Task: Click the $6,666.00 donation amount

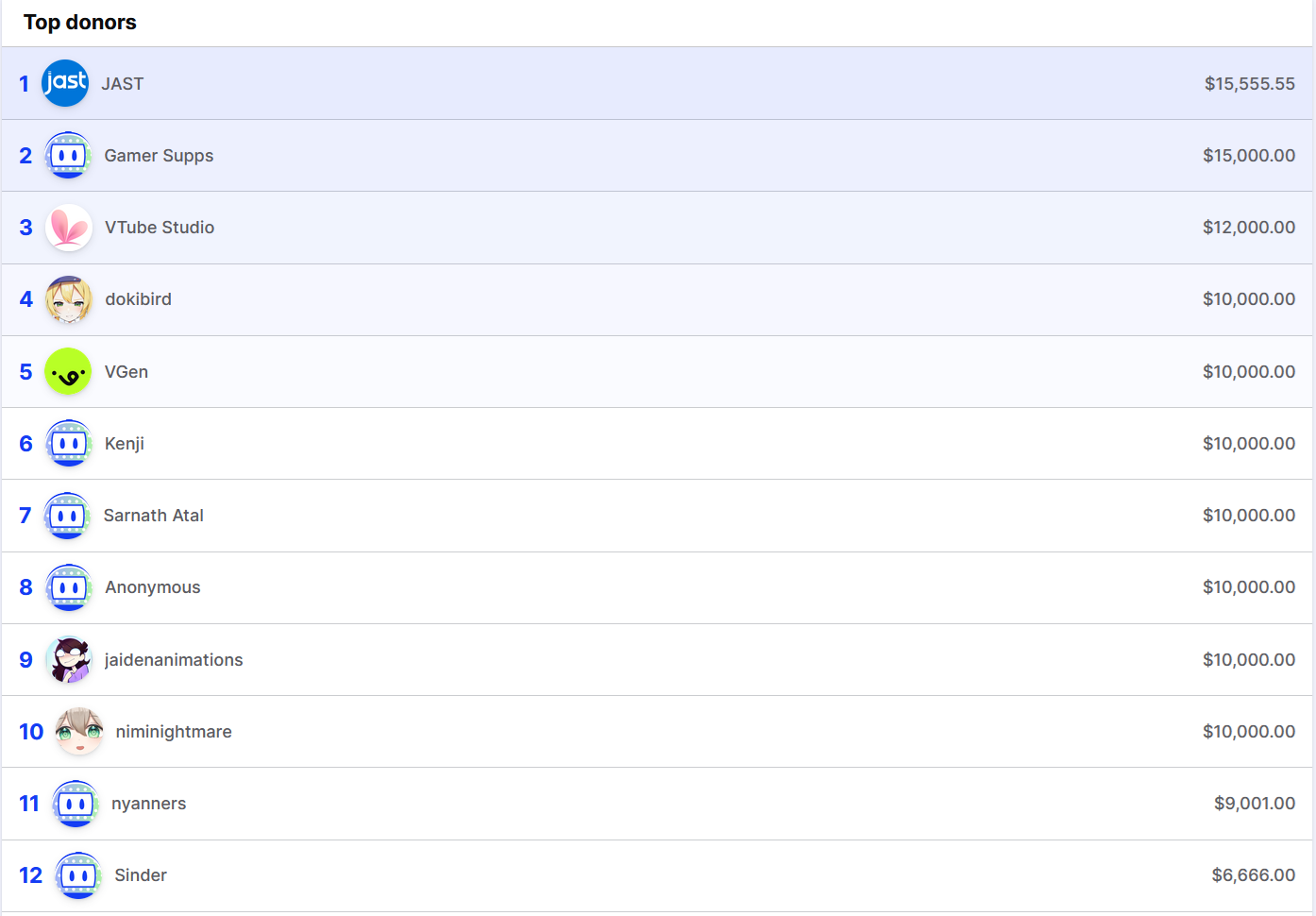Action: click(1254, 875)
